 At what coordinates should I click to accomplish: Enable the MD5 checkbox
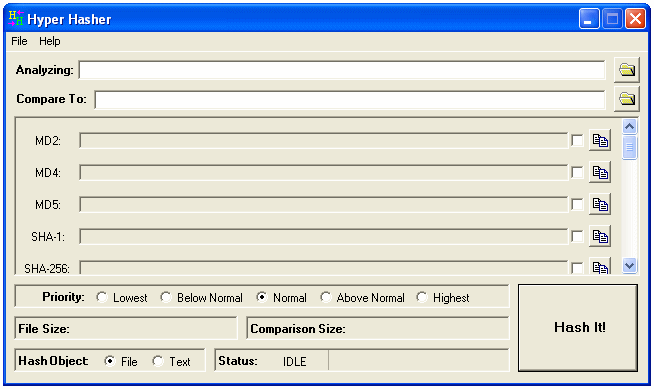click(577, 204)
